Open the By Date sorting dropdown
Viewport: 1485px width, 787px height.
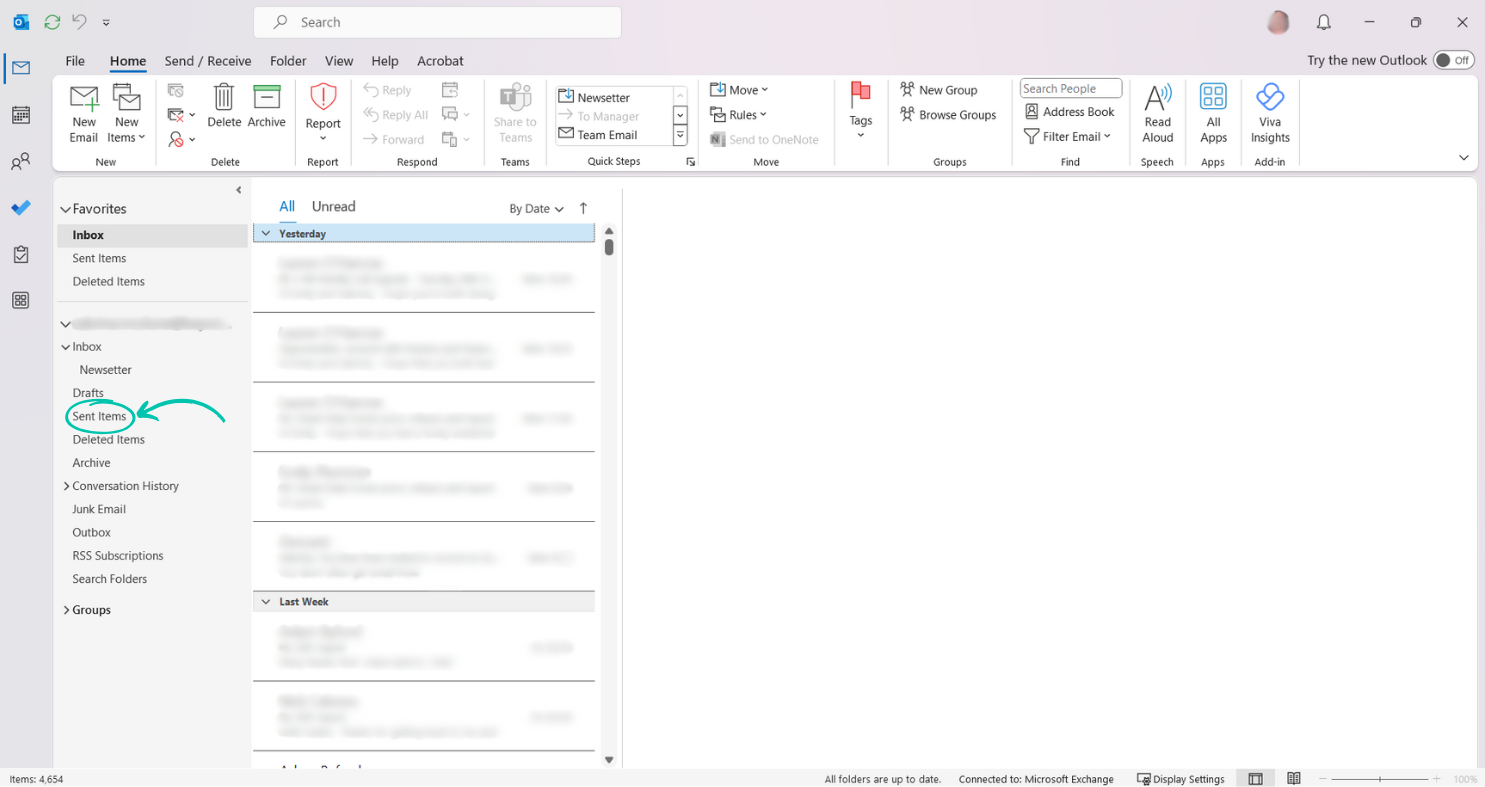point(536,208)
